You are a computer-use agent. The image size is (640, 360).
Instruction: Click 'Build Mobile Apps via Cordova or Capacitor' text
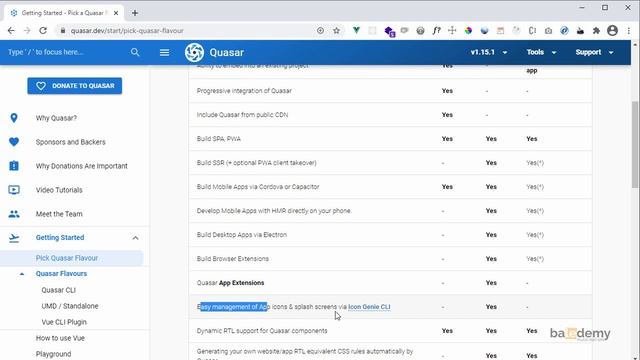click(x=258, y=187)
